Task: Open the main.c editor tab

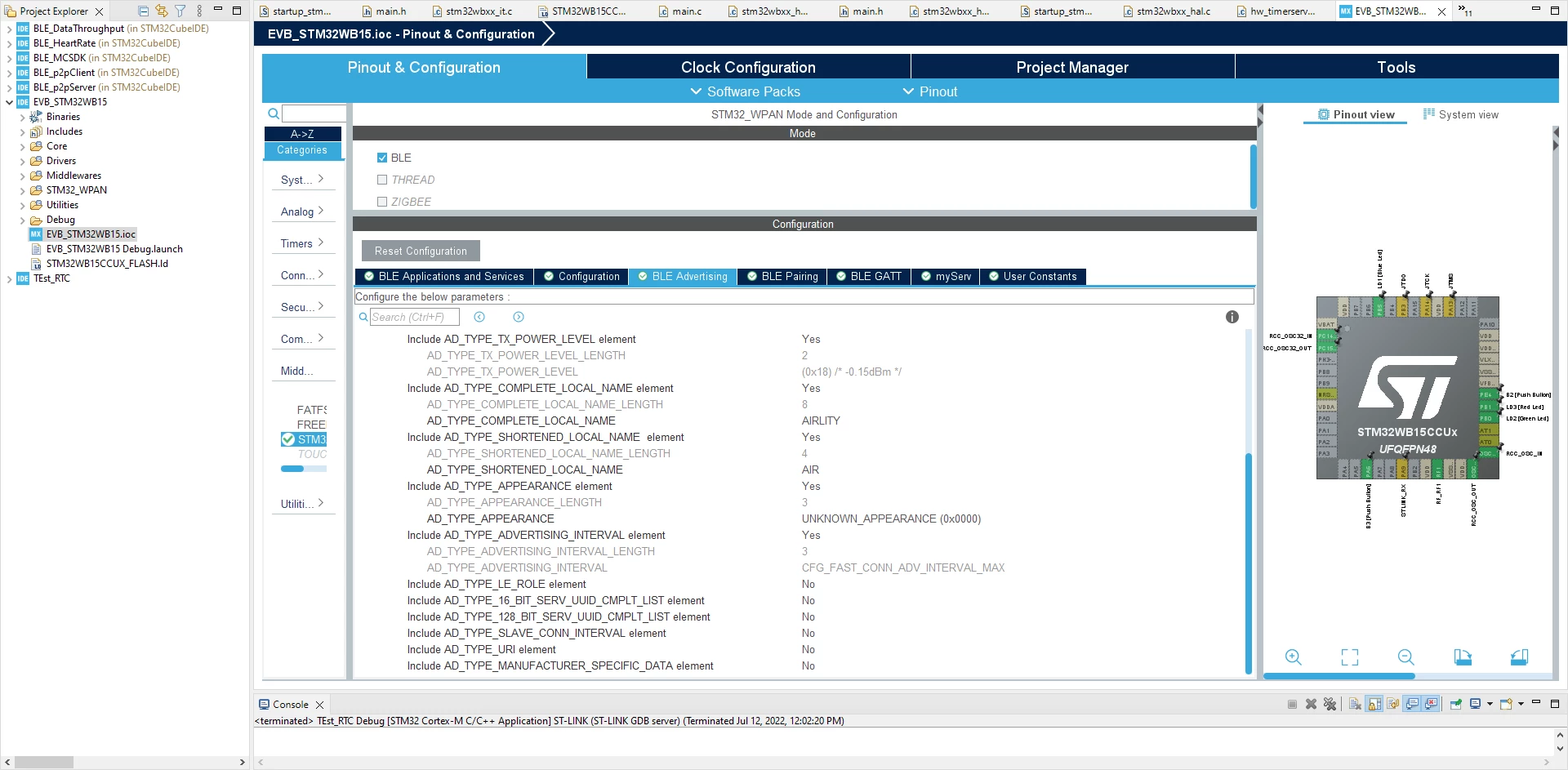Action: tap(679, 11)
